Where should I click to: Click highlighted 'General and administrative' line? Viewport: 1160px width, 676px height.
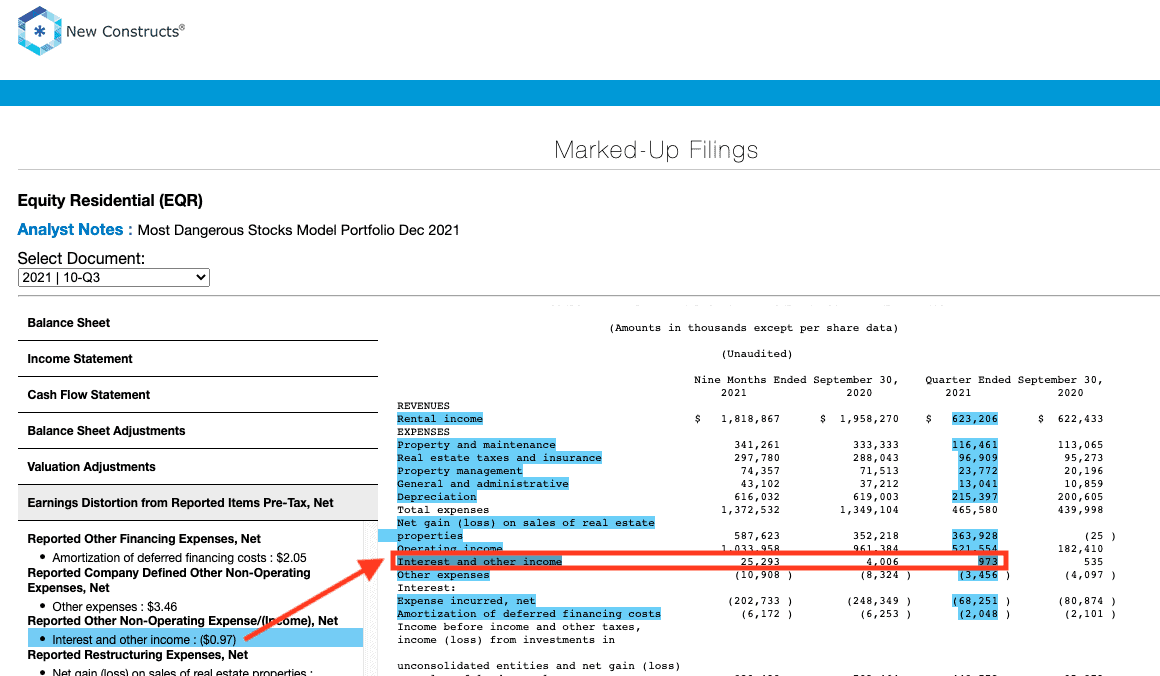(x=483, y=484)
